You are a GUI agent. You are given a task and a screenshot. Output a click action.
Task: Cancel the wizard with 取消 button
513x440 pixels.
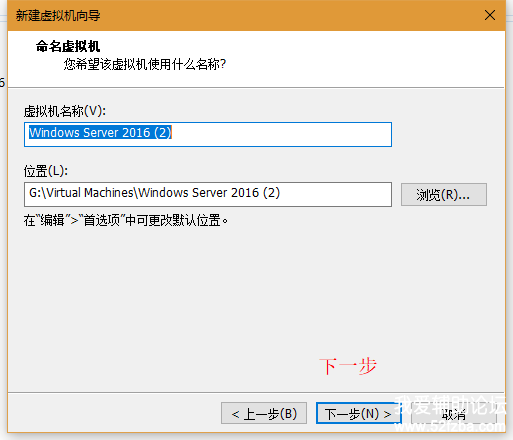pyautogui.click(x=454, y=413)
